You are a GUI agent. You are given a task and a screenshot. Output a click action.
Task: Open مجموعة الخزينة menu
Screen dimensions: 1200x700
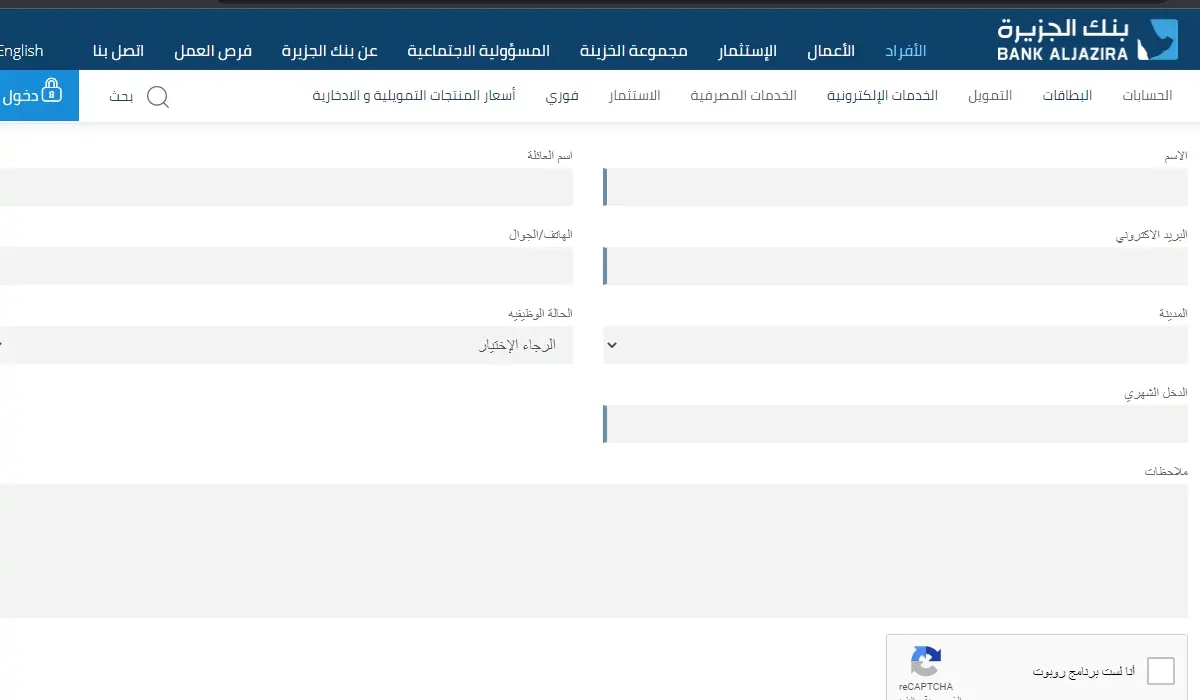click(634, 51)
